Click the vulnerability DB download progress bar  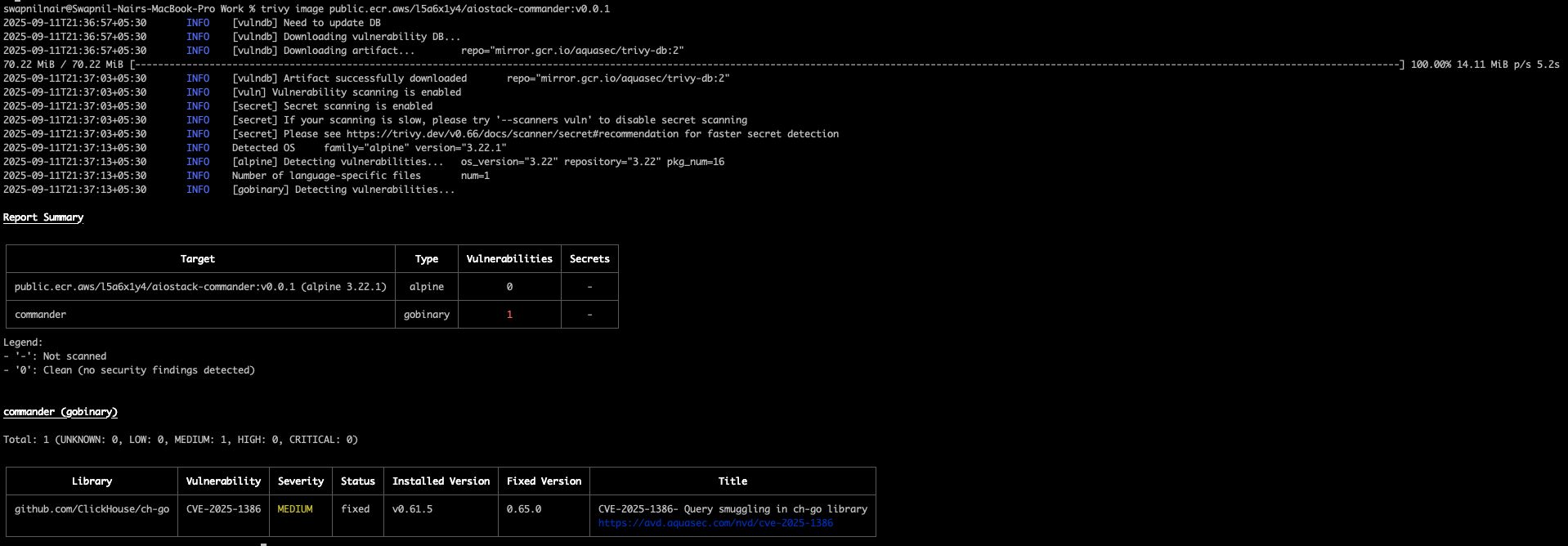tap(767, 65)
